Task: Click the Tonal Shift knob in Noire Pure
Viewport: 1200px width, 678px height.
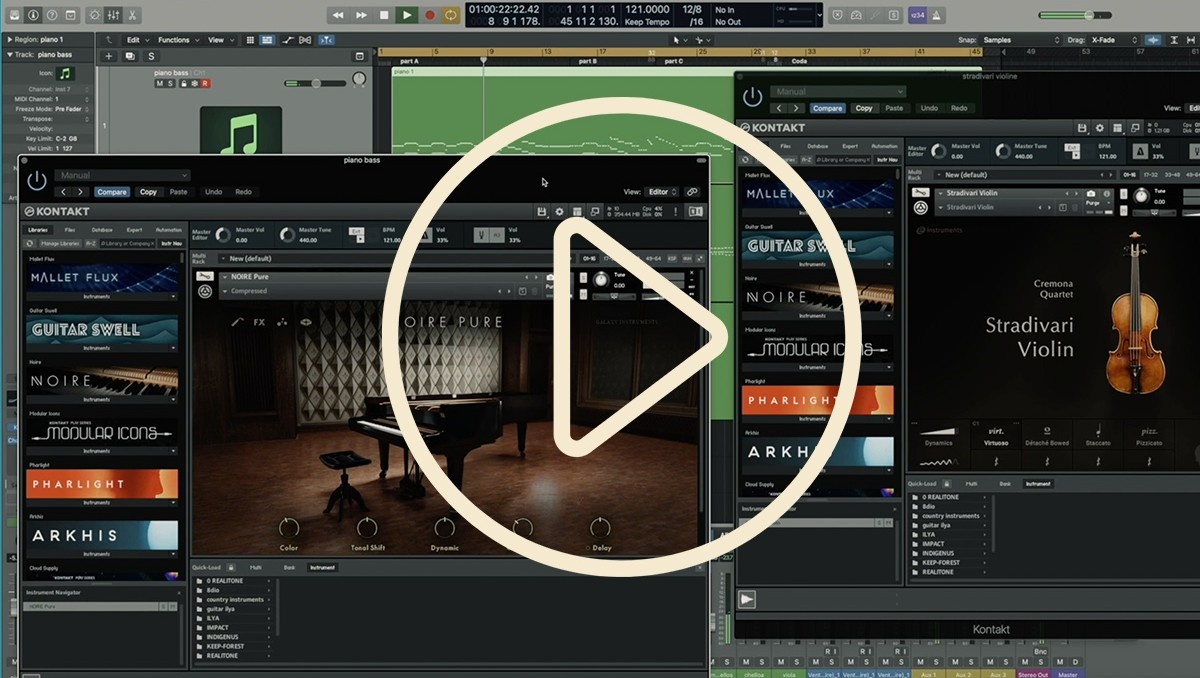Action: tap(367, 527)
